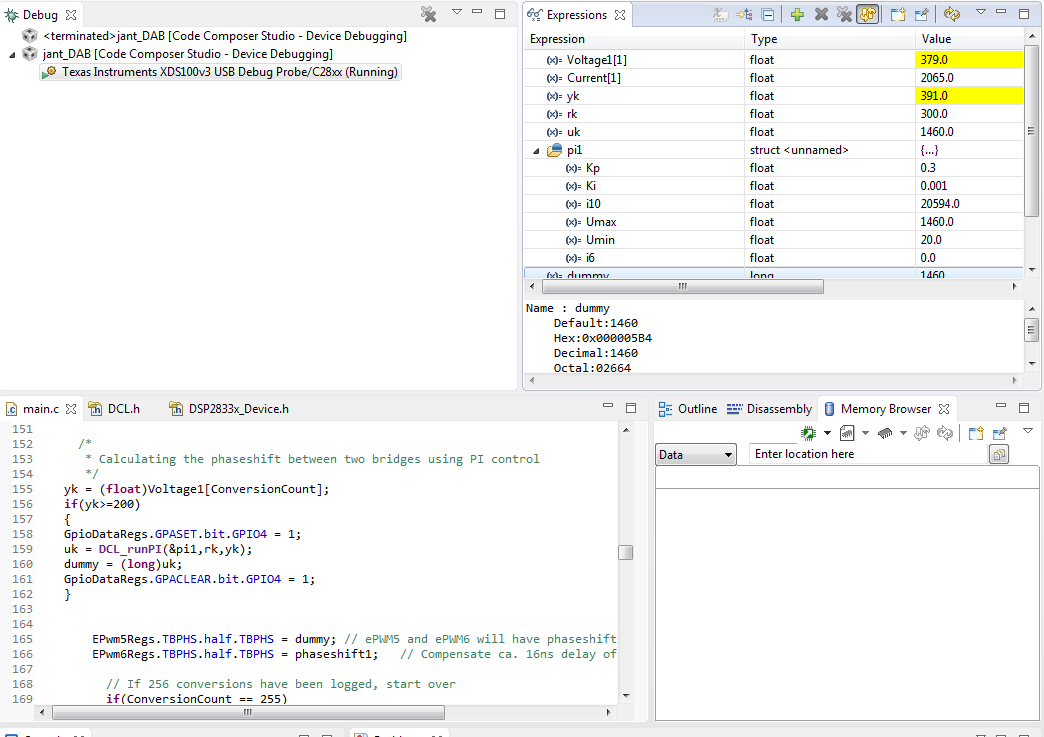
Task: Click Expressions vertical scrollbar thumb
Action: 1031,130
